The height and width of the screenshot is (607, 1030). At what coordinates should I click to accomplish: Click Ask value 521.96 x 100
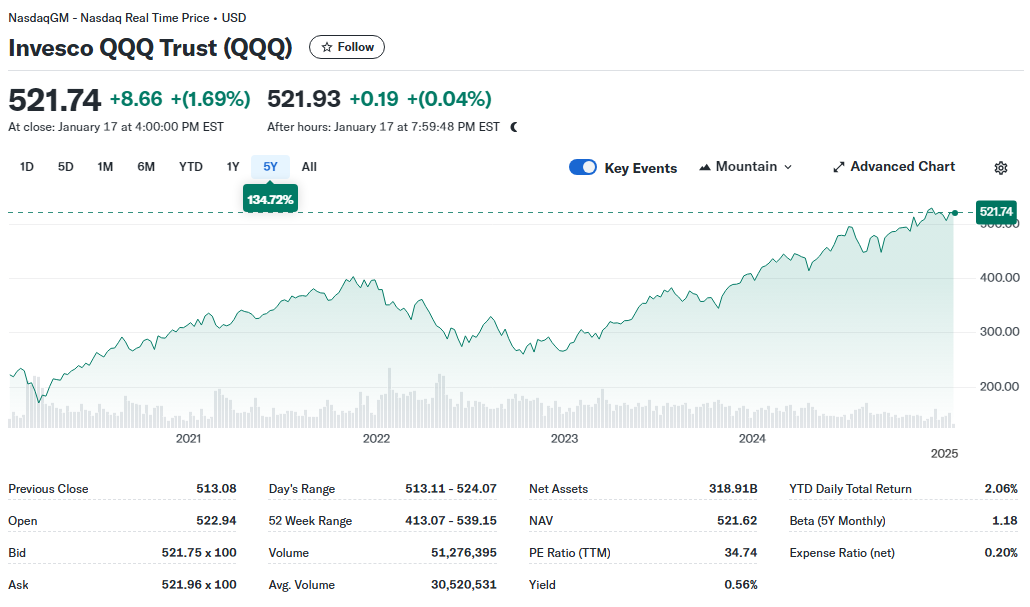coord(199,585)
